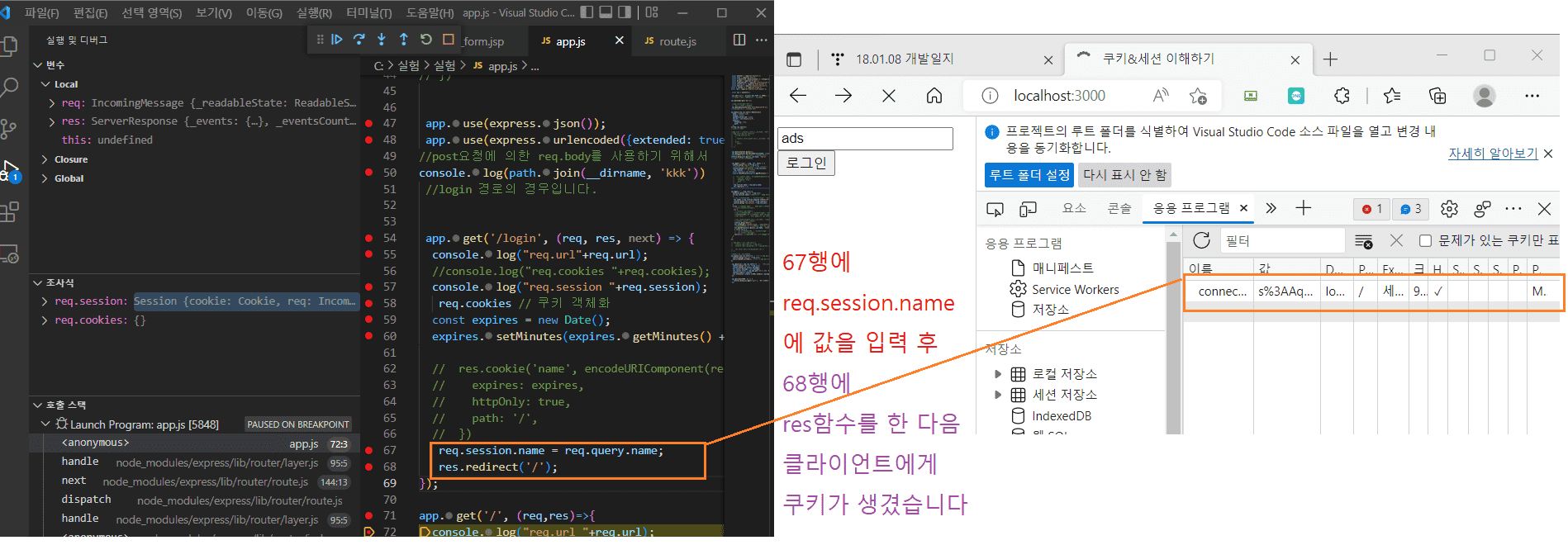Screen dimensions: 1568x545
Task: Toggle the breakpoint on line 50
Action: click(x=368, y=173)
